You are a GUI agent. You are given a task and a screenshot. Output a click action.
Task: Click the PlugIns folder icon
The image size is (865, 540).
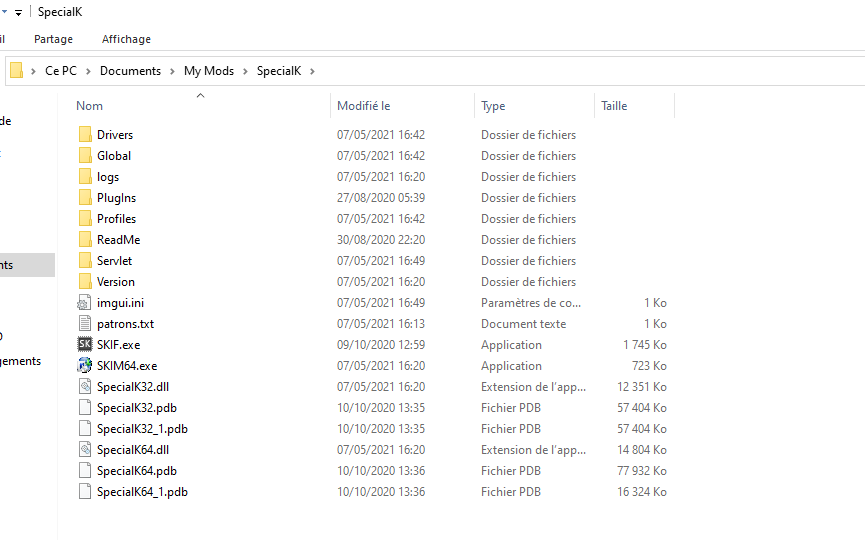pos(85,198)
